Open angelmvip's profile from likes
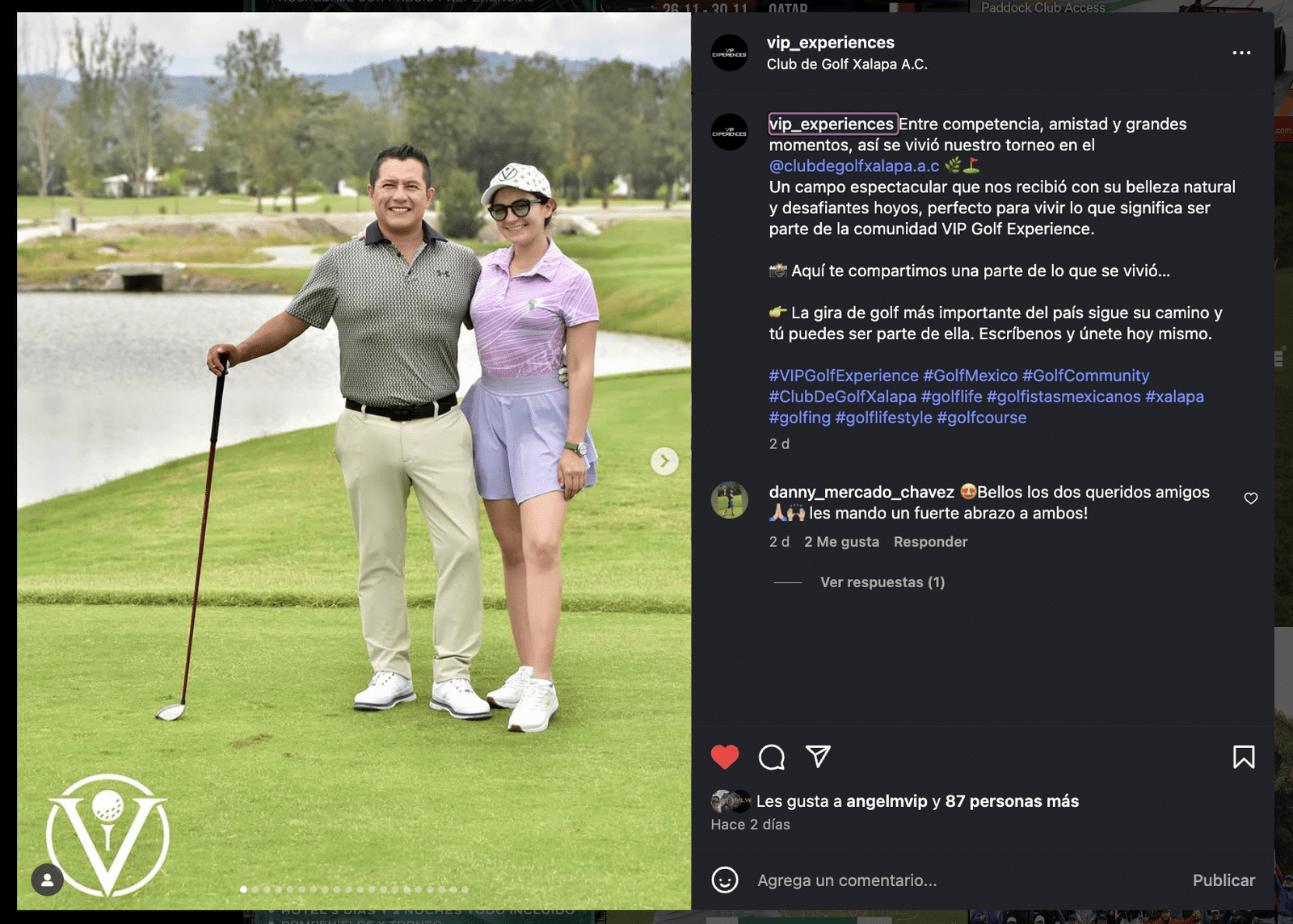The height and width of the screenshot is (924, 1293). pos(887,801)
